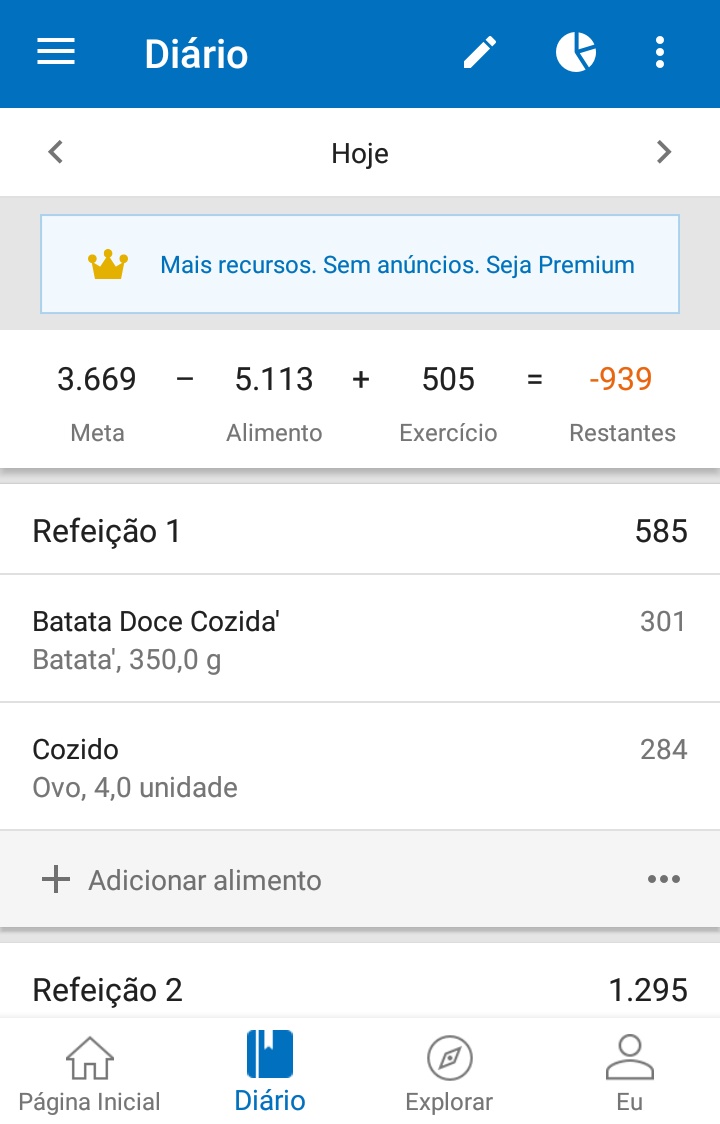Viewport: 720px width, 1124px height.
Task: Select the Diário bottom tab
Action: (x=270, y=1072)
